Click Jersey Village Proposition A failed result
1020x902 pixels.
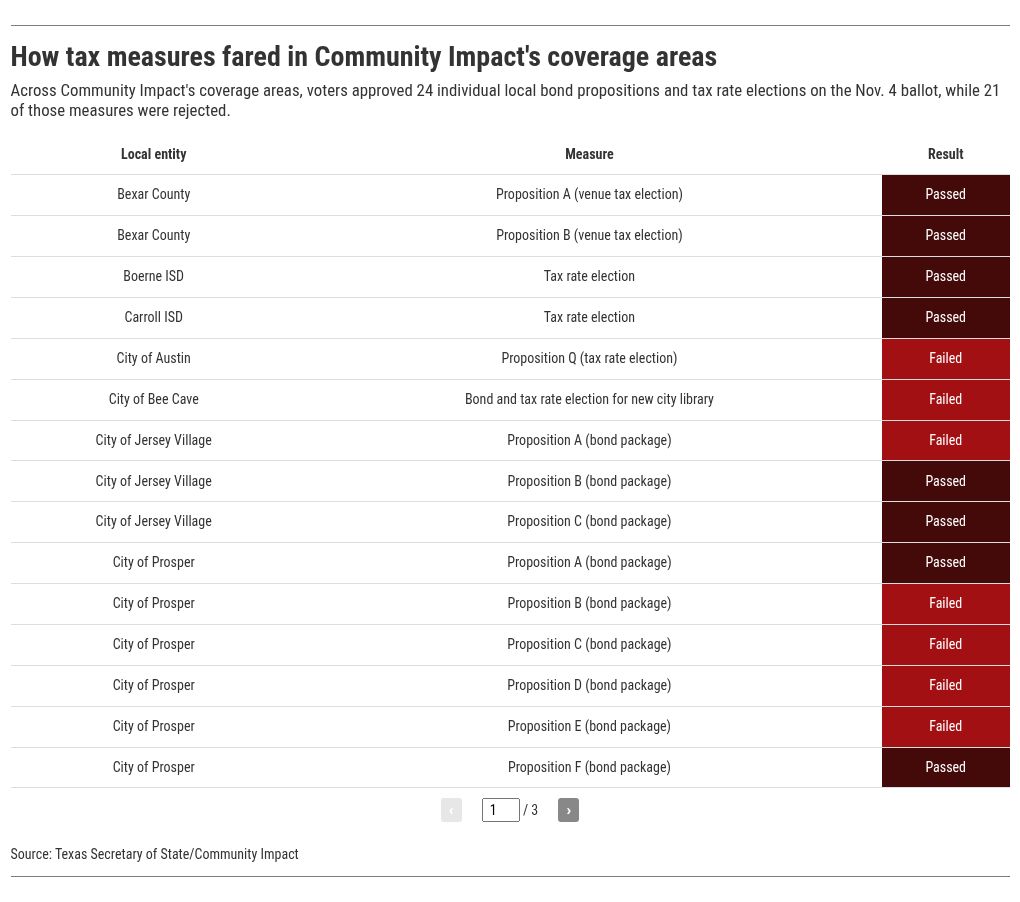(945, 440)
